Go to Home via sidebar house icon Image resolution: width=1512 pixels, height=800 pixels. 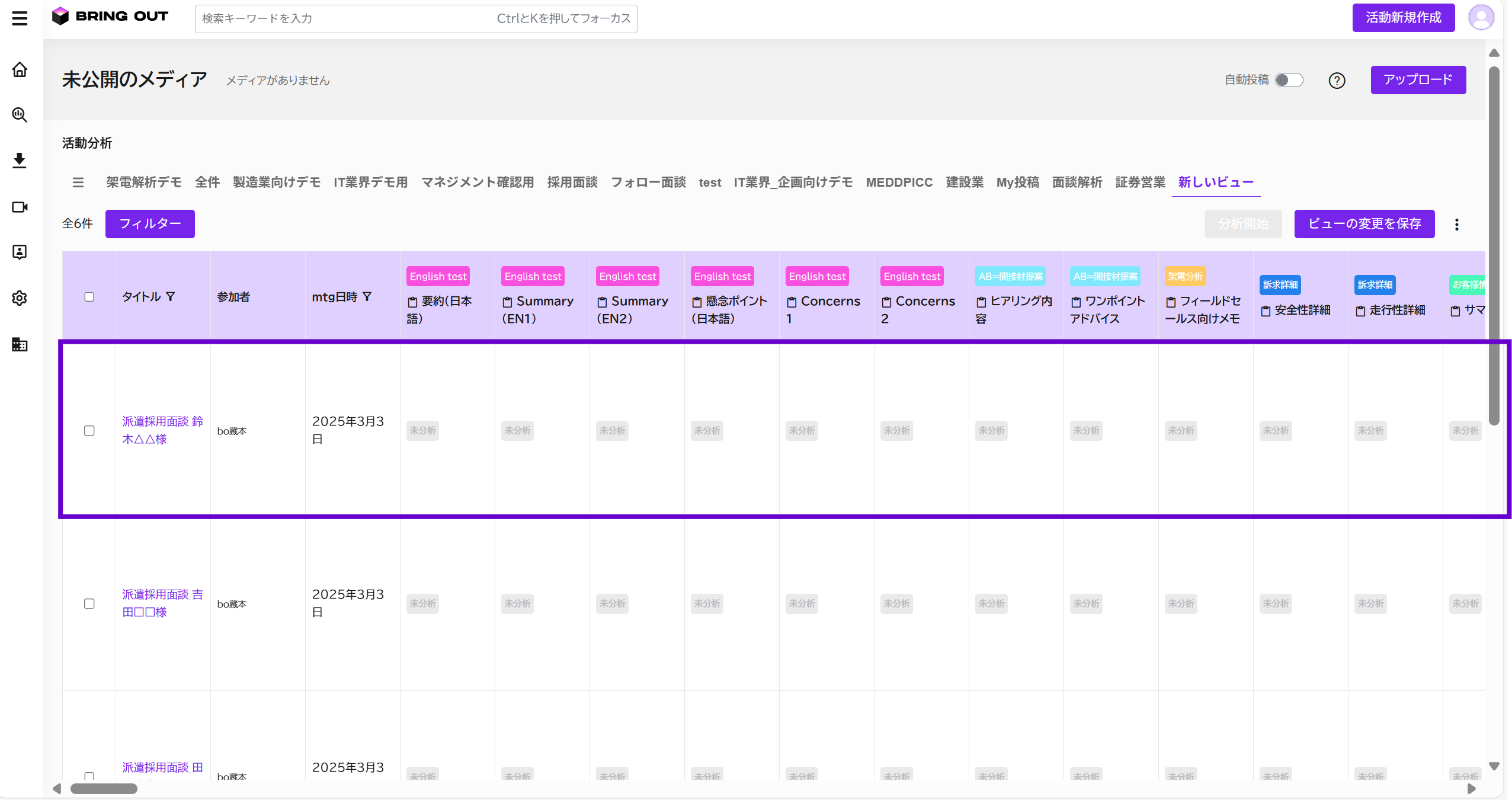(x=20, y=70)
